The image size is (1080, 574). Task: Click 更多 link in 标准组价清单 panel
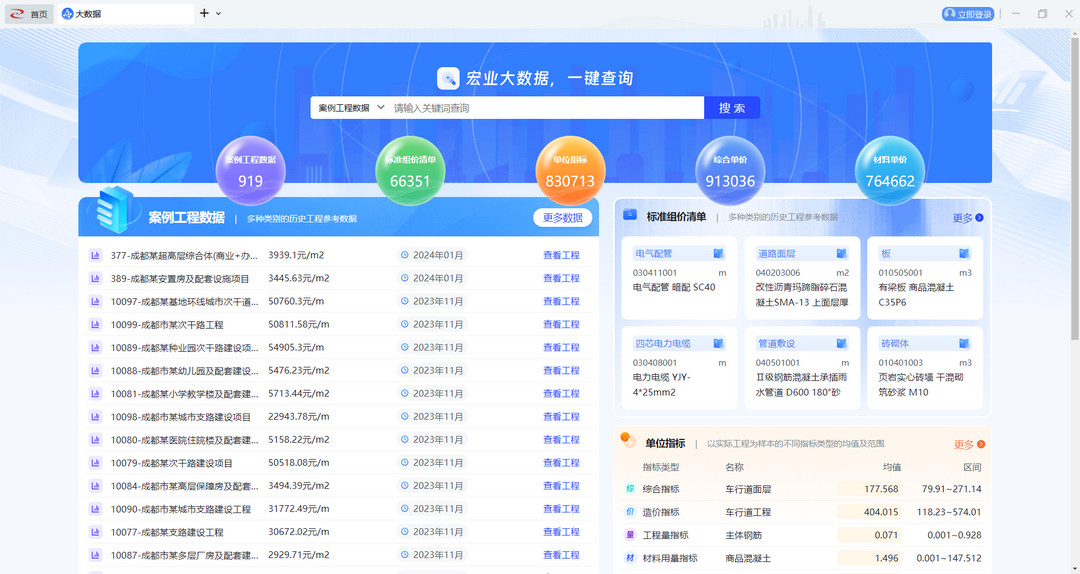pyautogui.click(x=968, y=218)
